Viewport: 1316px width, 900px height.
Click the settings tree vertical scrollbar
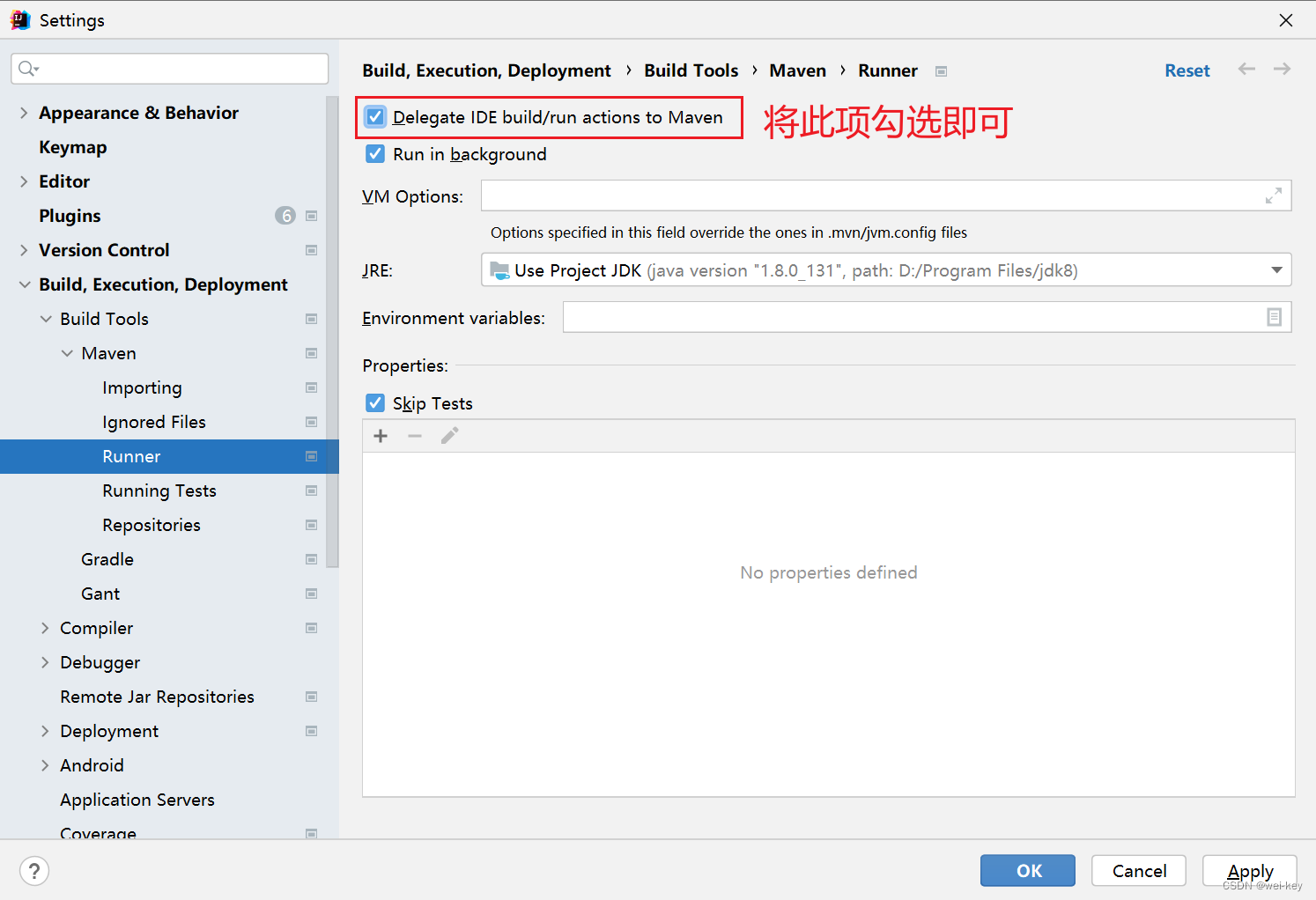(x=332, y=332)
